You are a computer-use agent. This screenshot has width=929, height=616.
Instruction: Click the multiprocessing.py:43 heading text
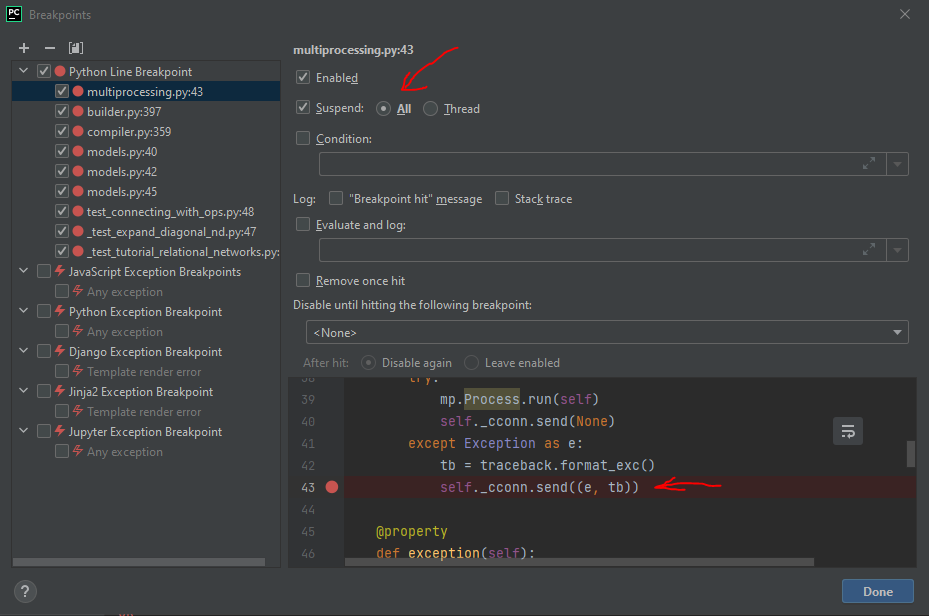click(353, 50)
